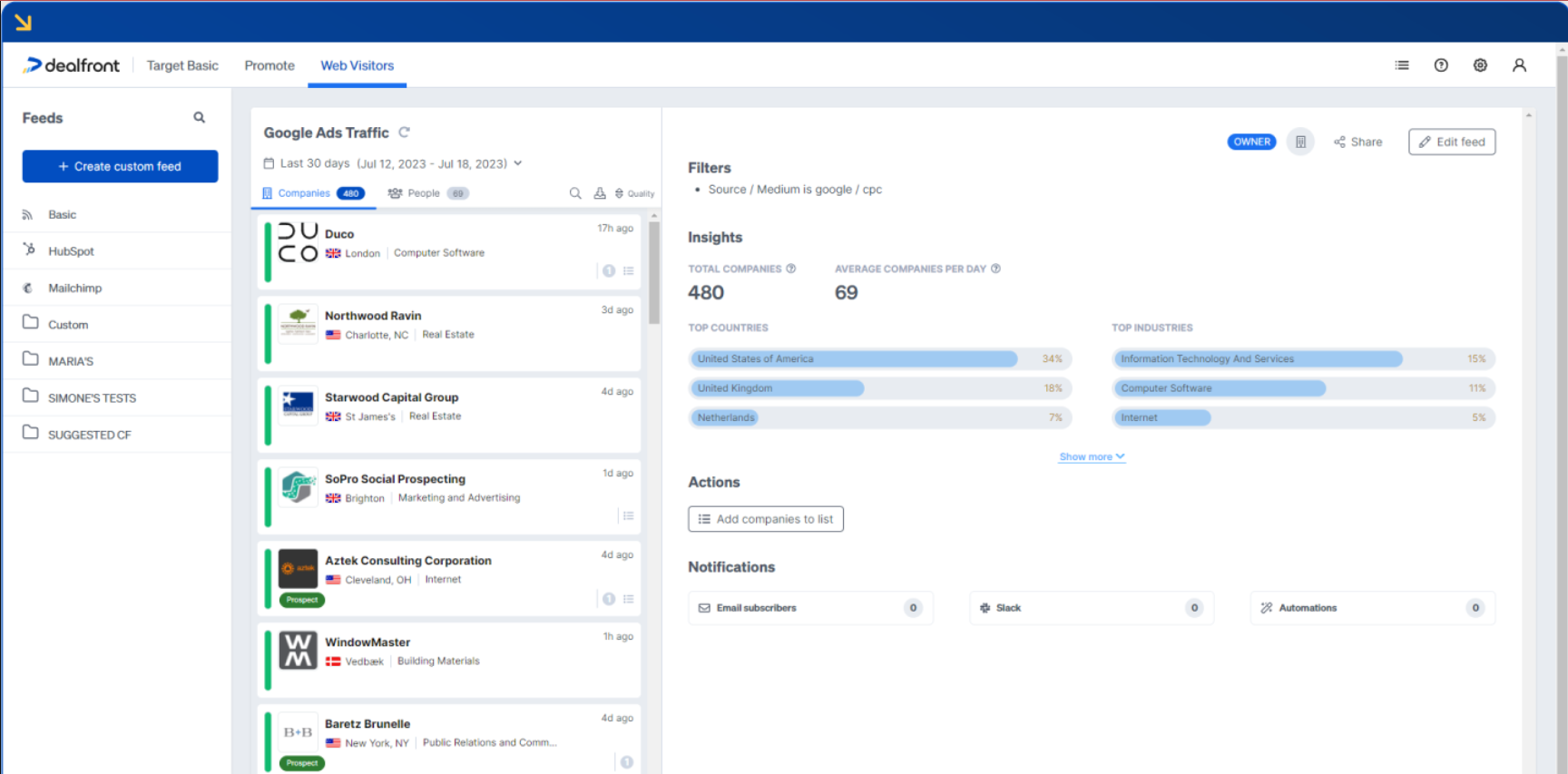The image size is (1568, 774).
Task: Open the Target Basic tab
Action: point(182,65)
